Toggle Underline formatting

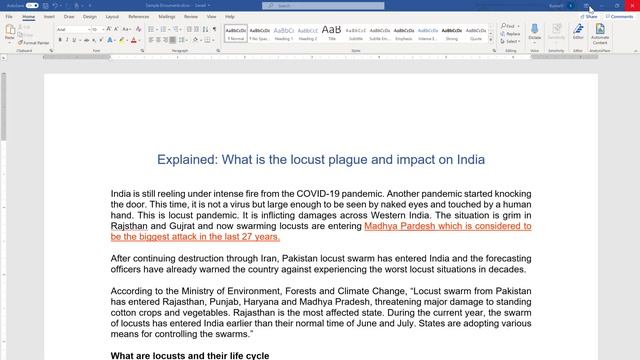(74, 40)
